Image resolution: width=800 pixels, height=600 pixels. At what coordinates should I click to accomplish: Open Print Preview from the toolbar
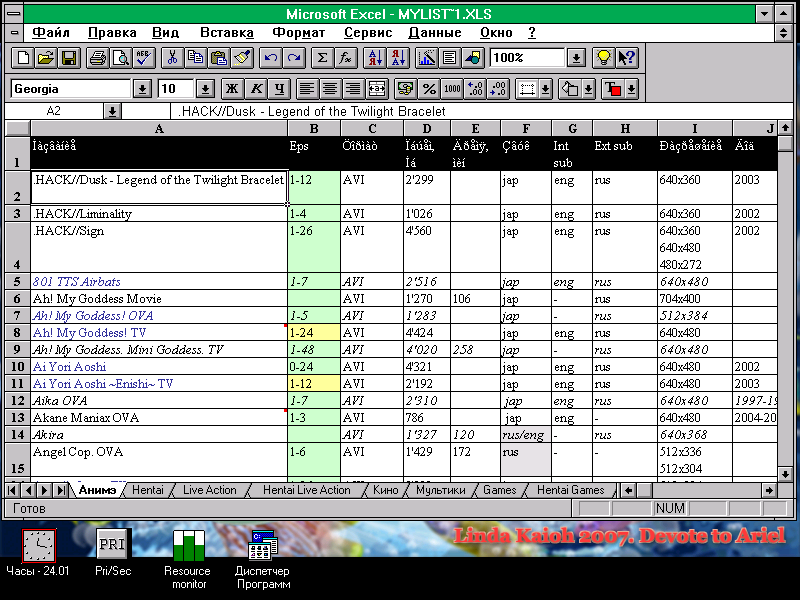121,58
